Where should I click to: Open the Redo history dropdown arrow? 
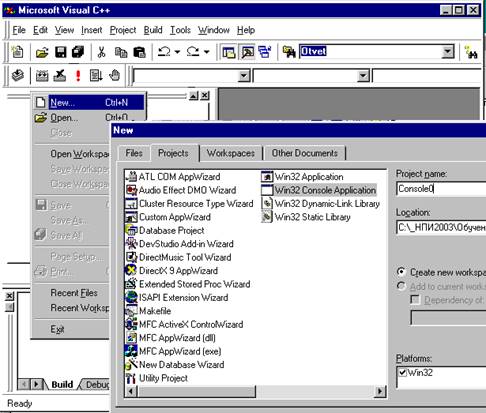coord(207,52)
